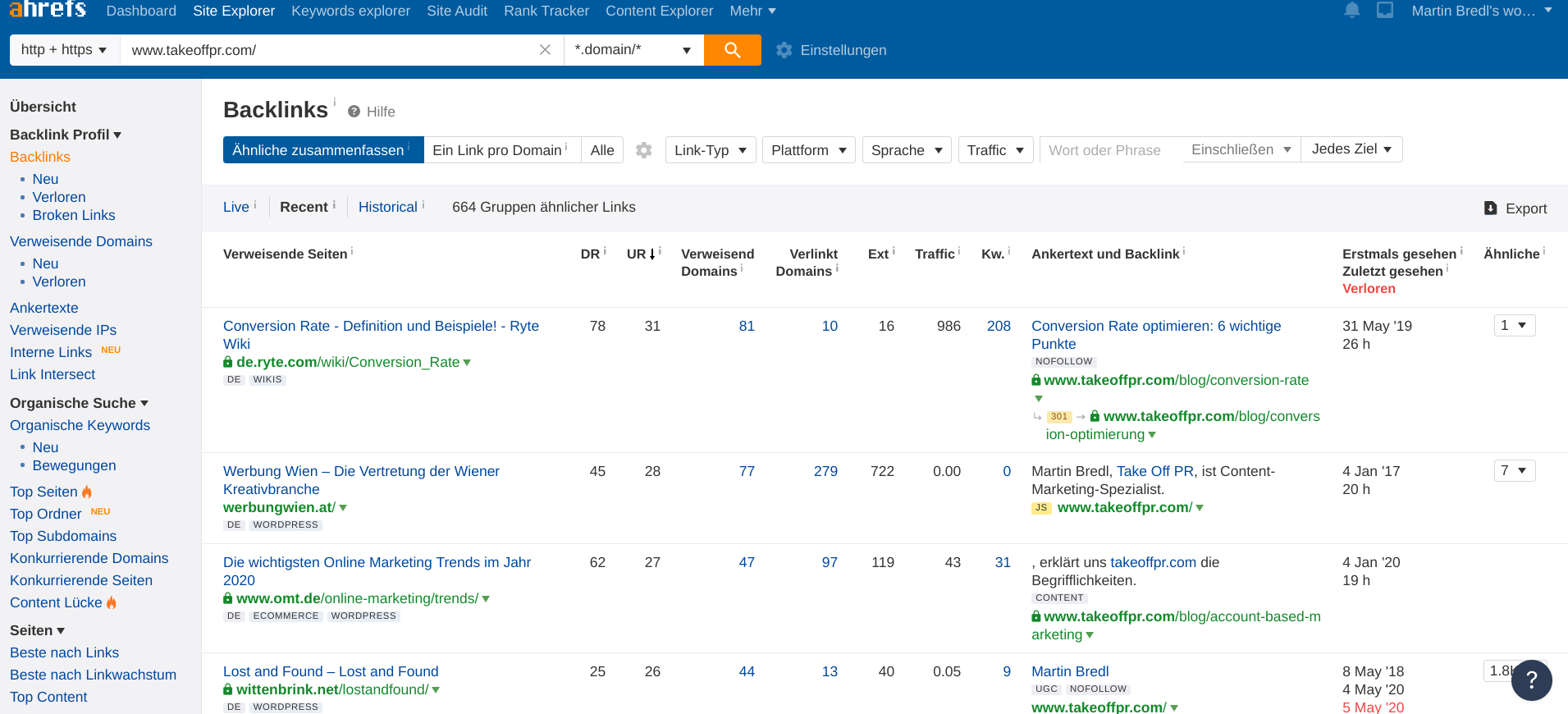Collapse the Organische Suche section
The height and width of the screenshot is (714, 1568).
pos(79,403)
